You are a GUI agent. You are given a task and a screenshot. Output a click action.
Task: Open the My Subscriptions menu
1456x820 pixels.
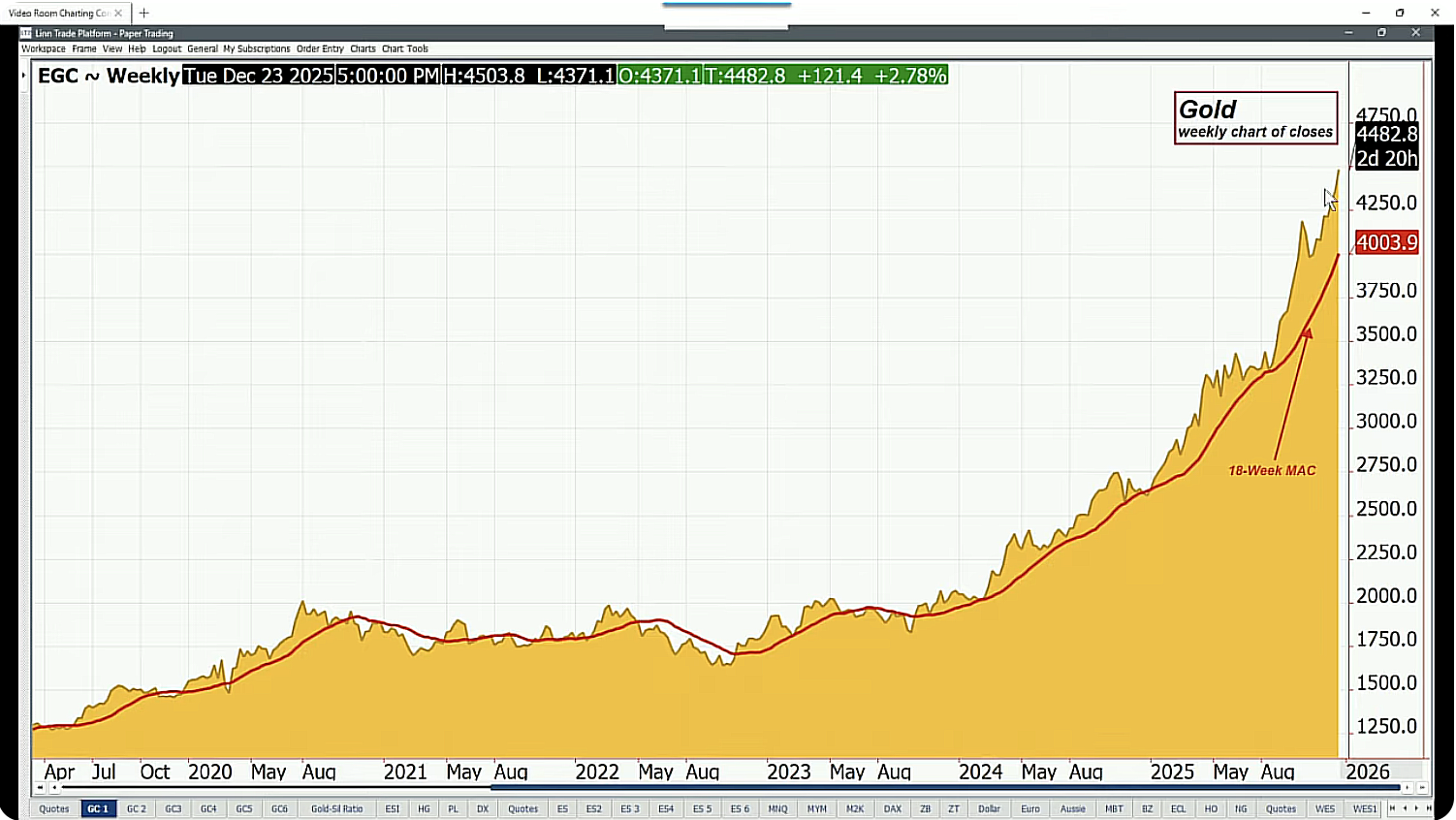click(256, 48)
